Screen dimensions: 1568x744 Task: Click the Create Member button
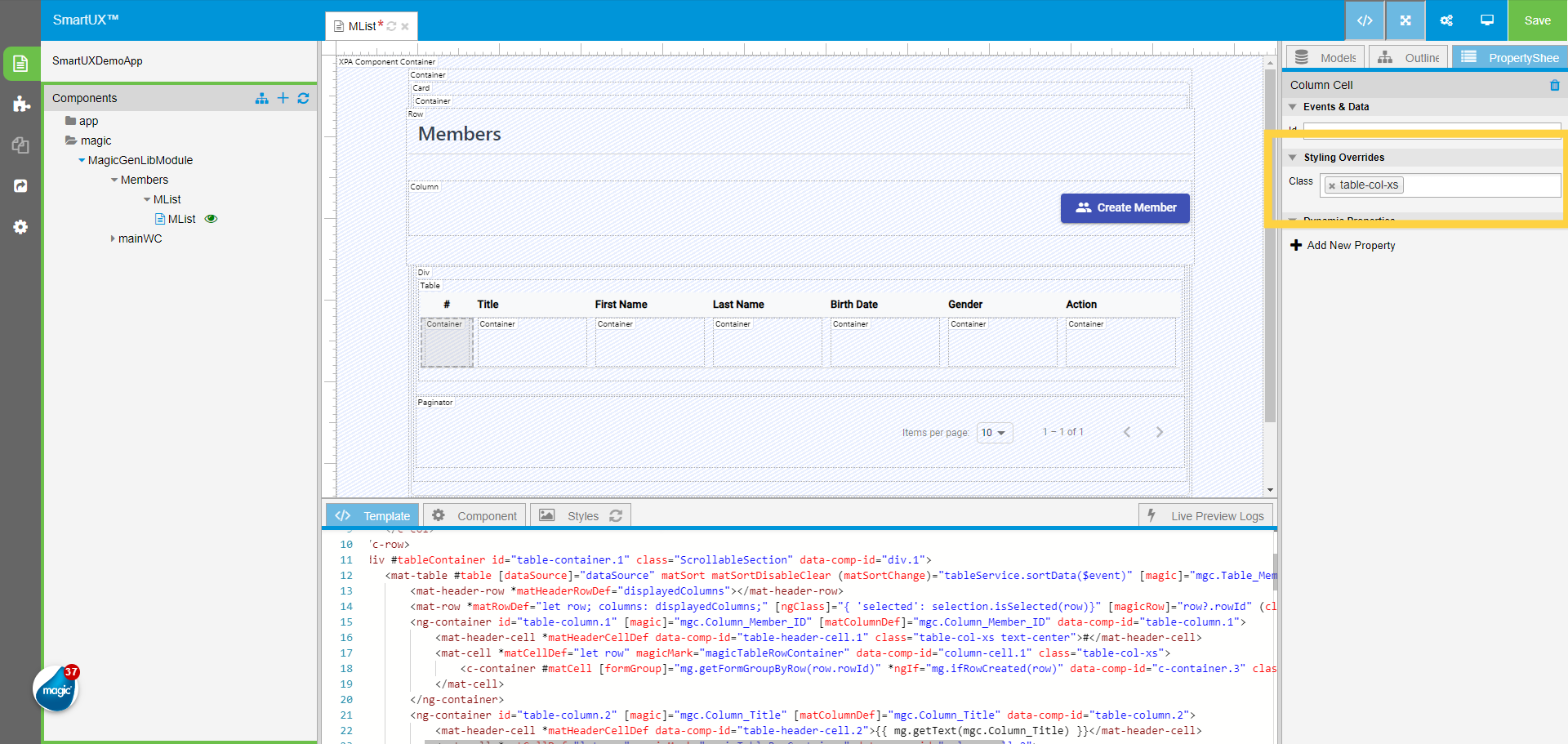pos(1125,207)
